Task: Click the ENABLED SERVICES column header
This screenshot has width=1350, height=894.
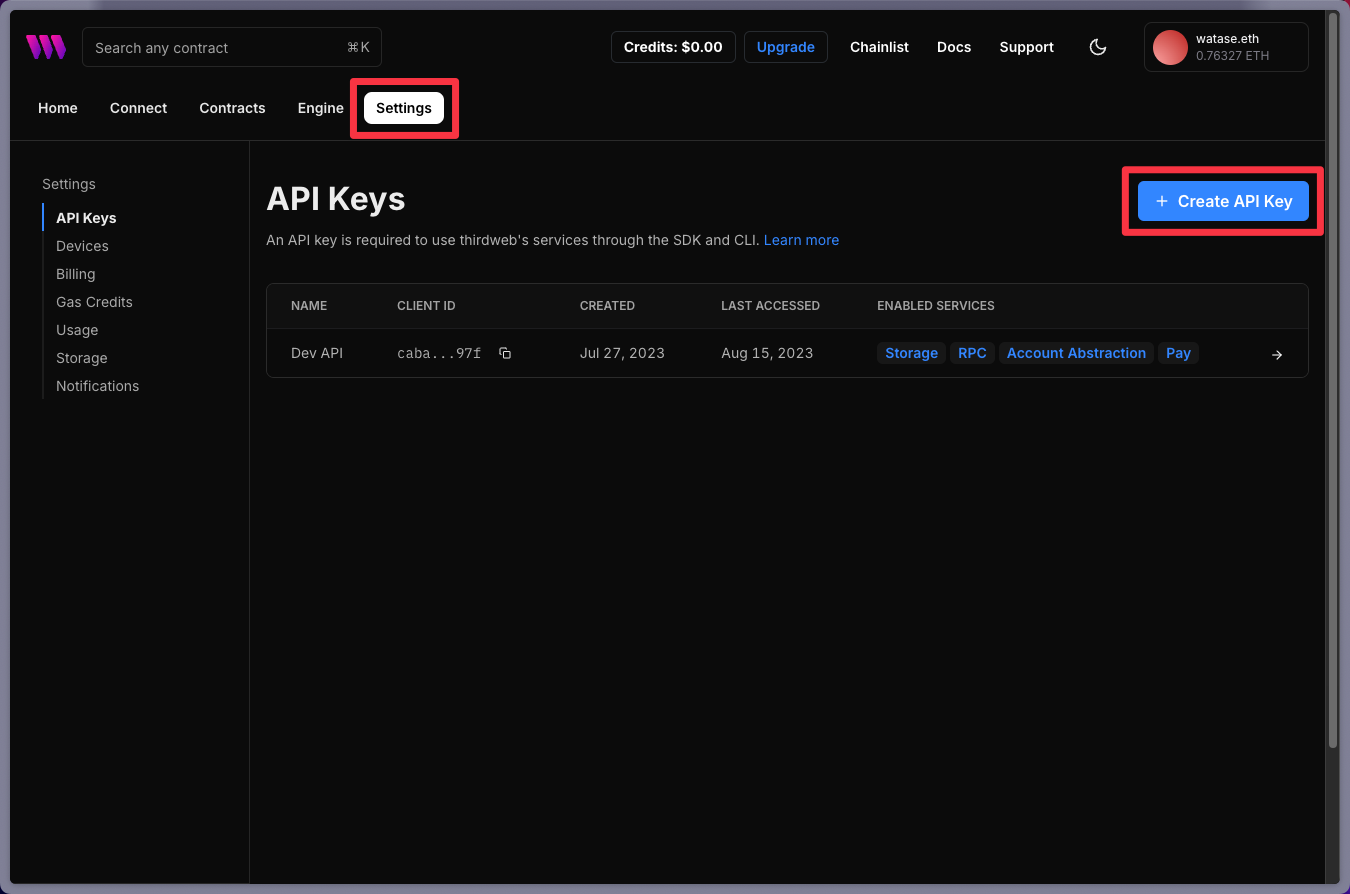Action: coord(936,306)
